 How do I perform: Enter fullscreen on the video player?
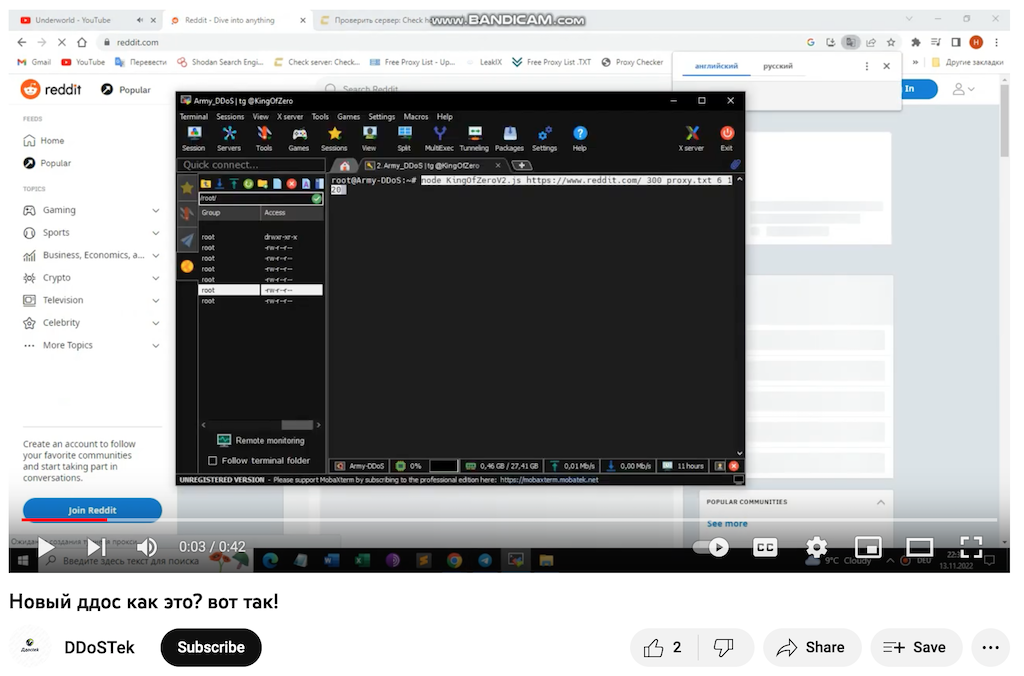point(971,547)
